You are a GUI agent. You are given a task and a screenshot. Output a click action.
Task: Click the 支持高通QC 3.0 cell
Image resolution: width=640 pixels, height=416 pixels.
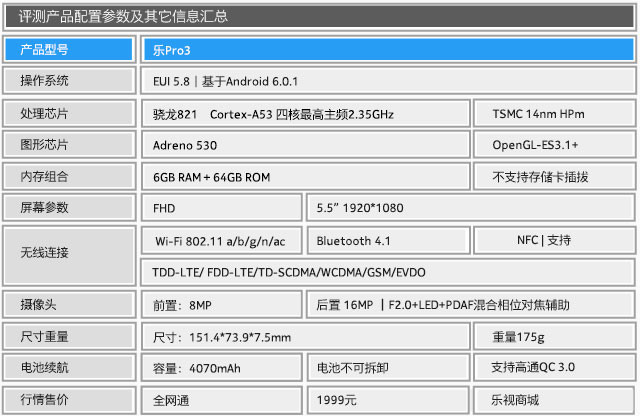point(554,367)
